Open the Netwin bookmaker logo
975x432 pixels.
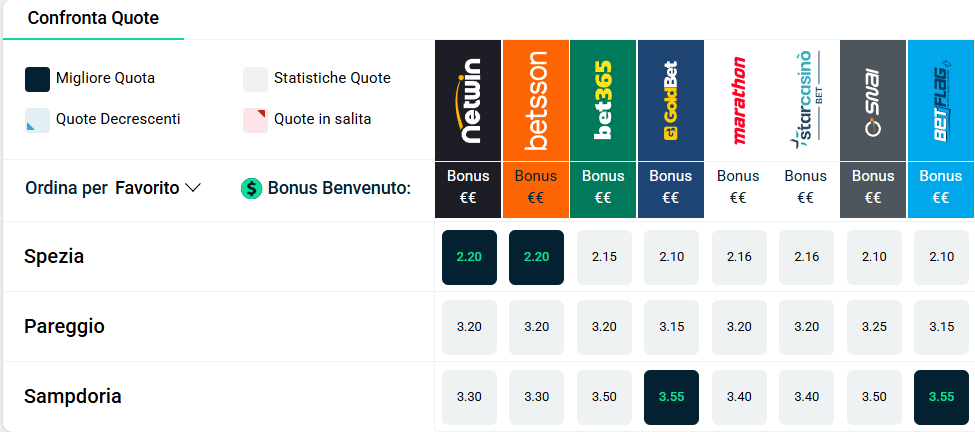point(468,100)
